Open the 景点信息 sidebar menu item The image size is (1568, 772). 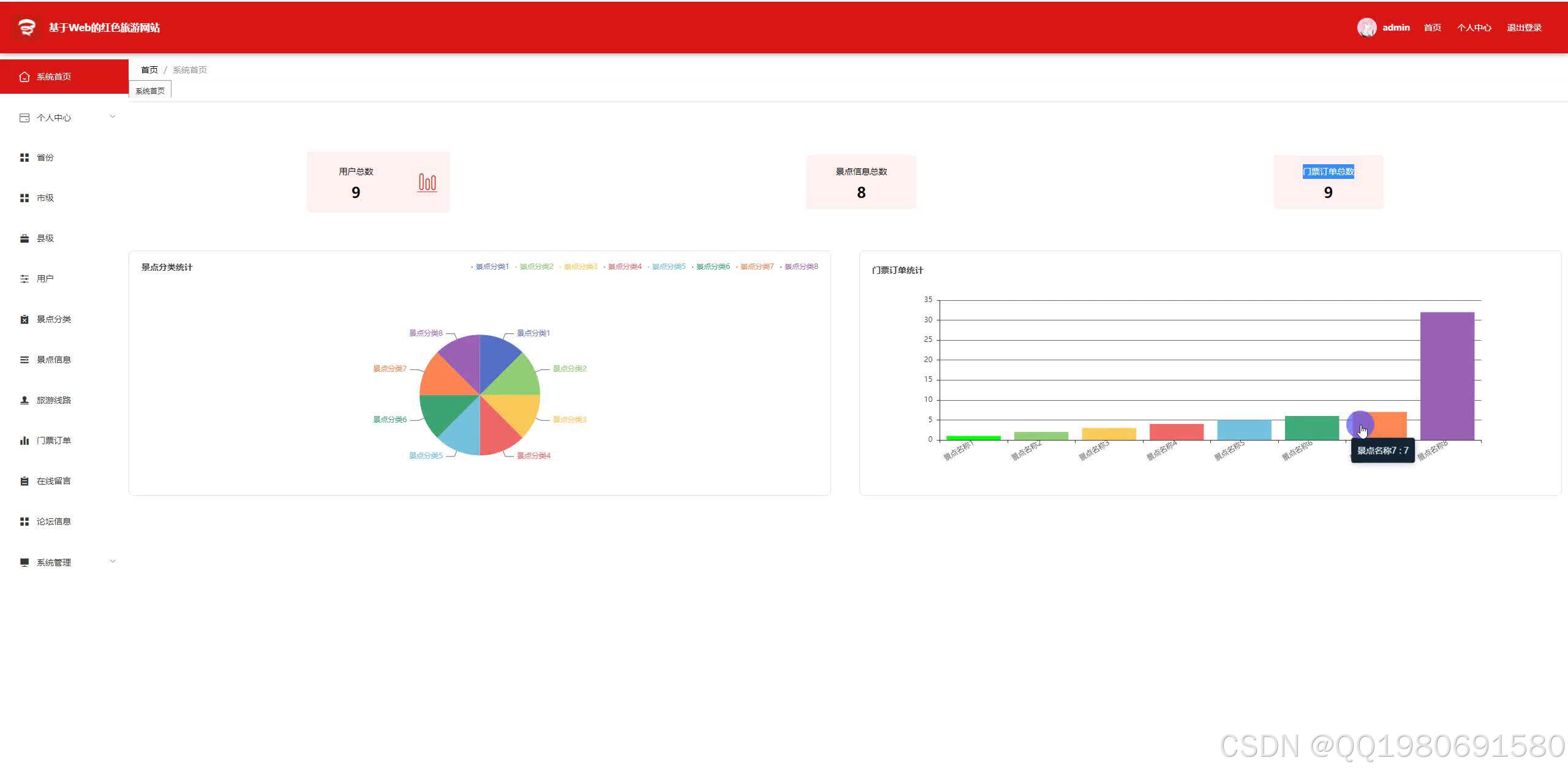click(x=54, y=360)
